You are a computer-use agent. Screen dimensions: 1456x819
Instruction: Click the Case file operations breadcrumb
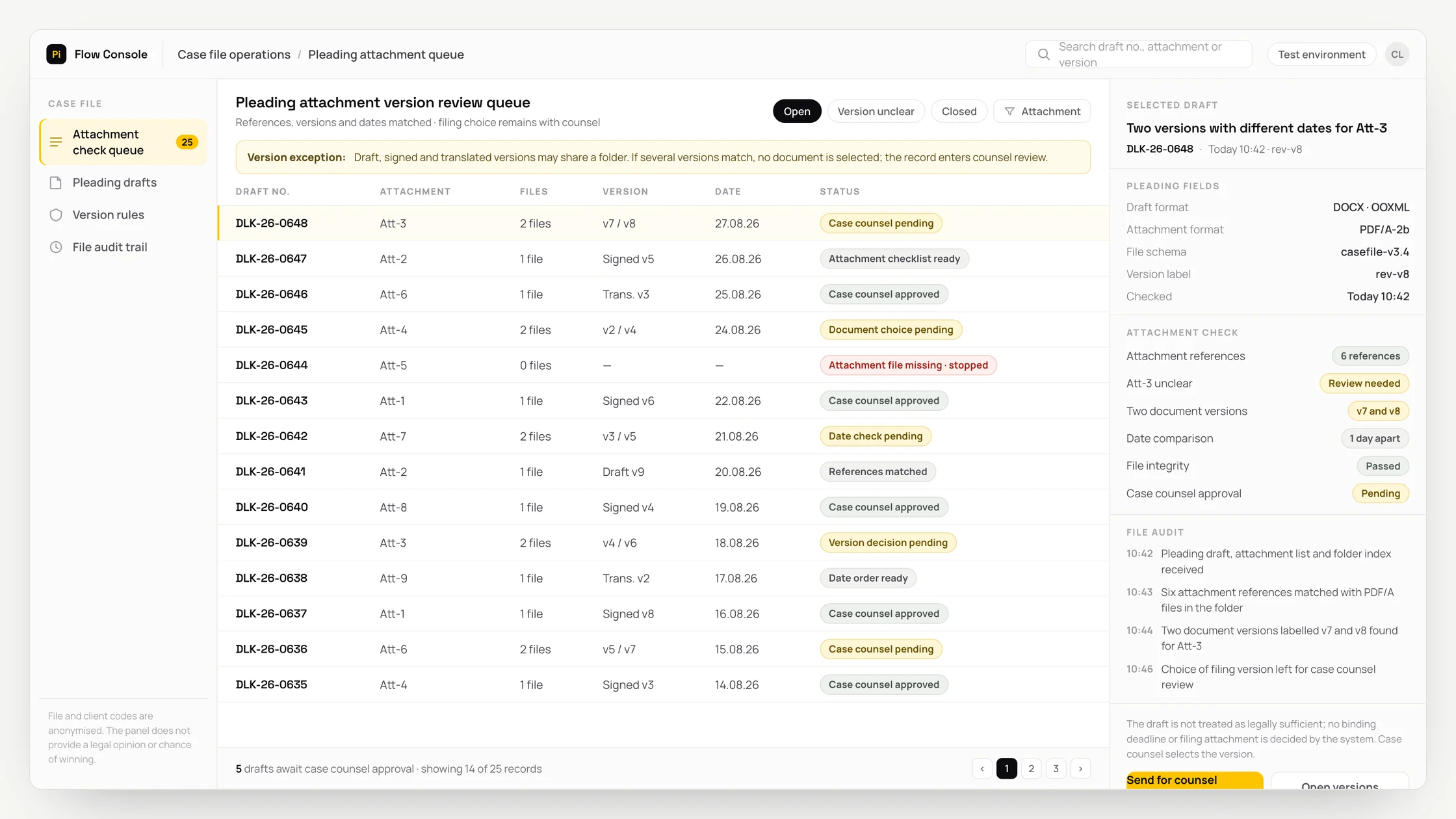coord(234,55)
